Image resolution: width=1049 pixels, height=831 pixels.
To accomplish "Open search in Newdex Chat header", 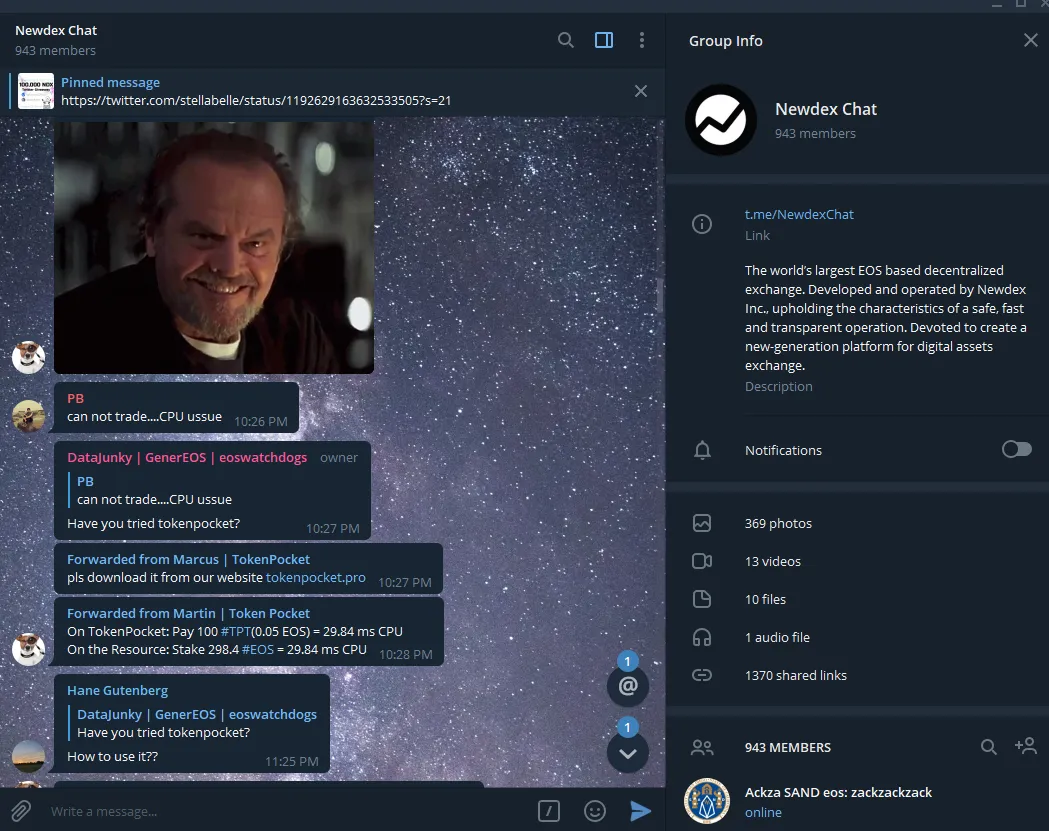I will tap(565, 40).
